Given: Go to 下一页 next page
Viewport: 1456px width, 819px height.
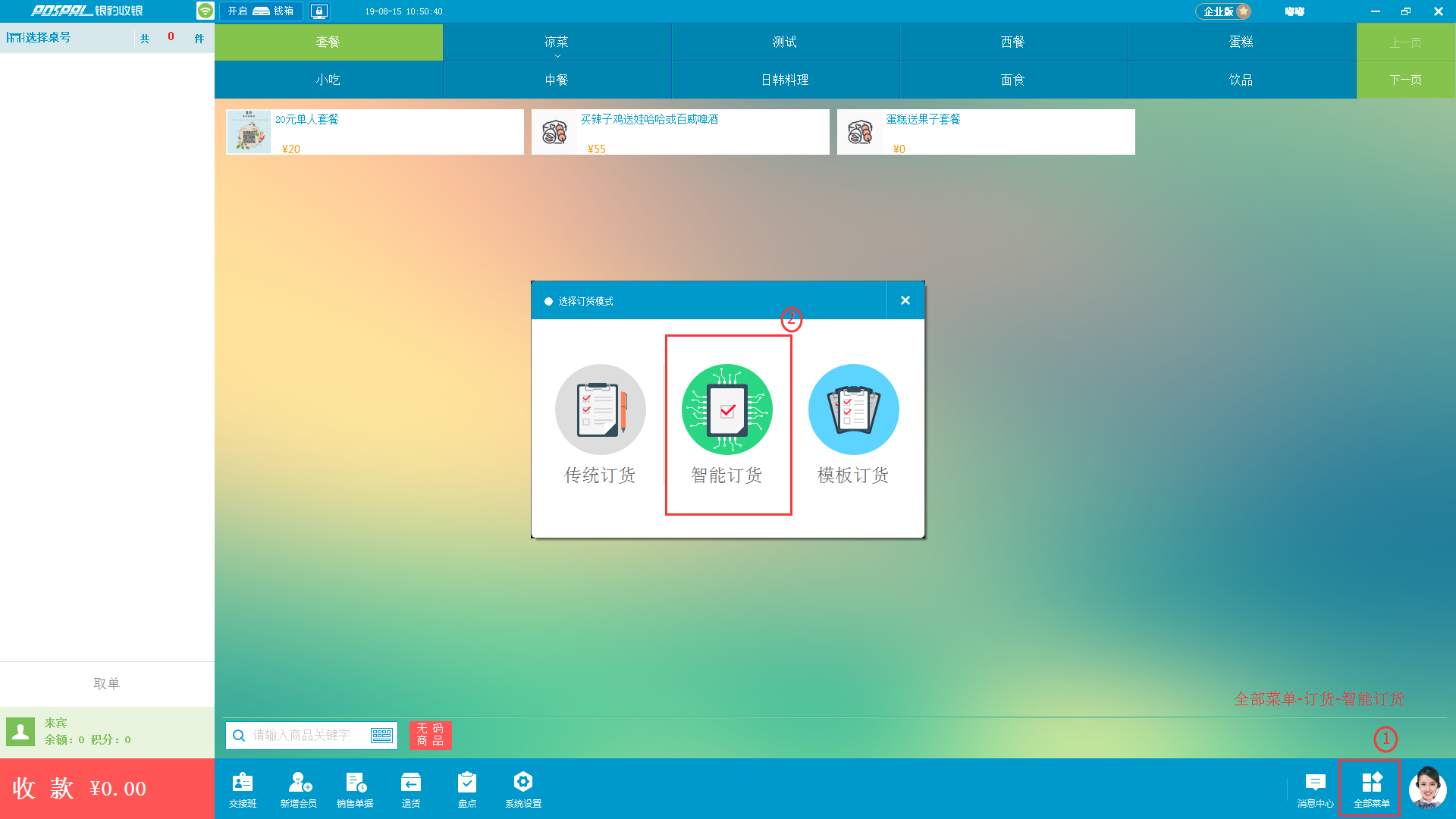Looking at the screenshot, I should coord(1405,80).
